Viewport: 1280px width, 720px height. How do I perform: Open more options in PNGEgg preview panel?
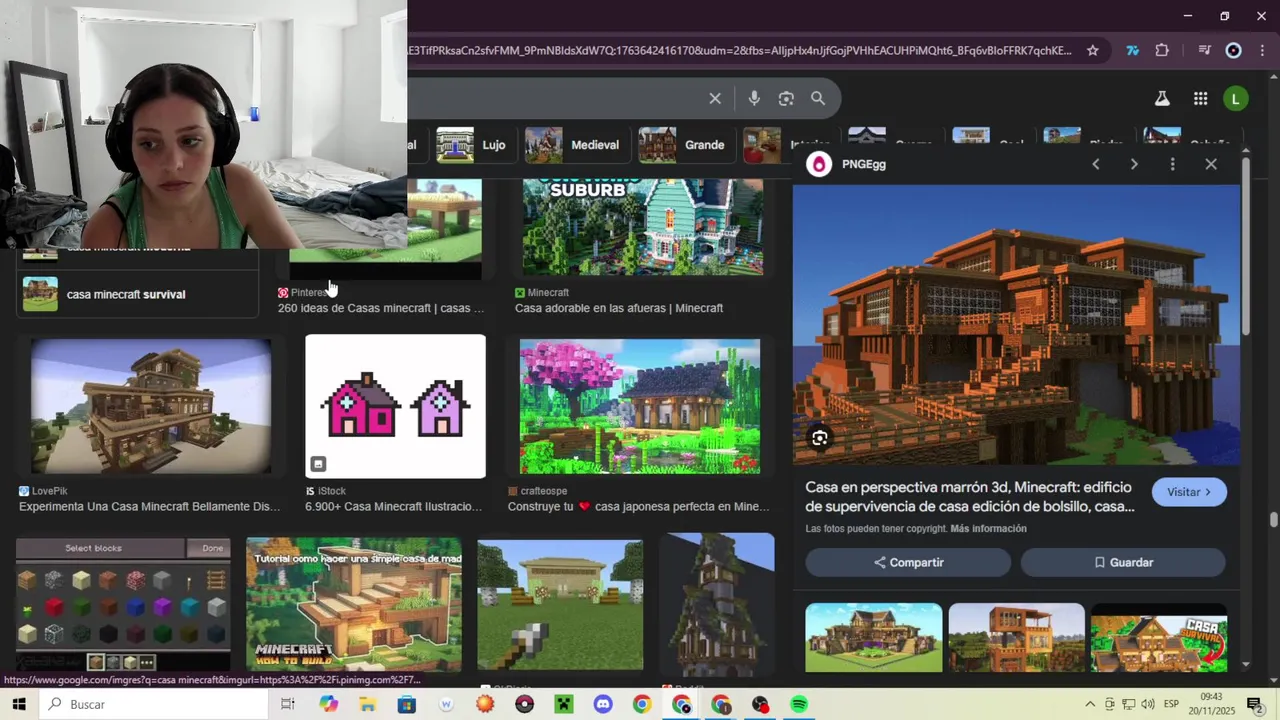coord(1172,164)
